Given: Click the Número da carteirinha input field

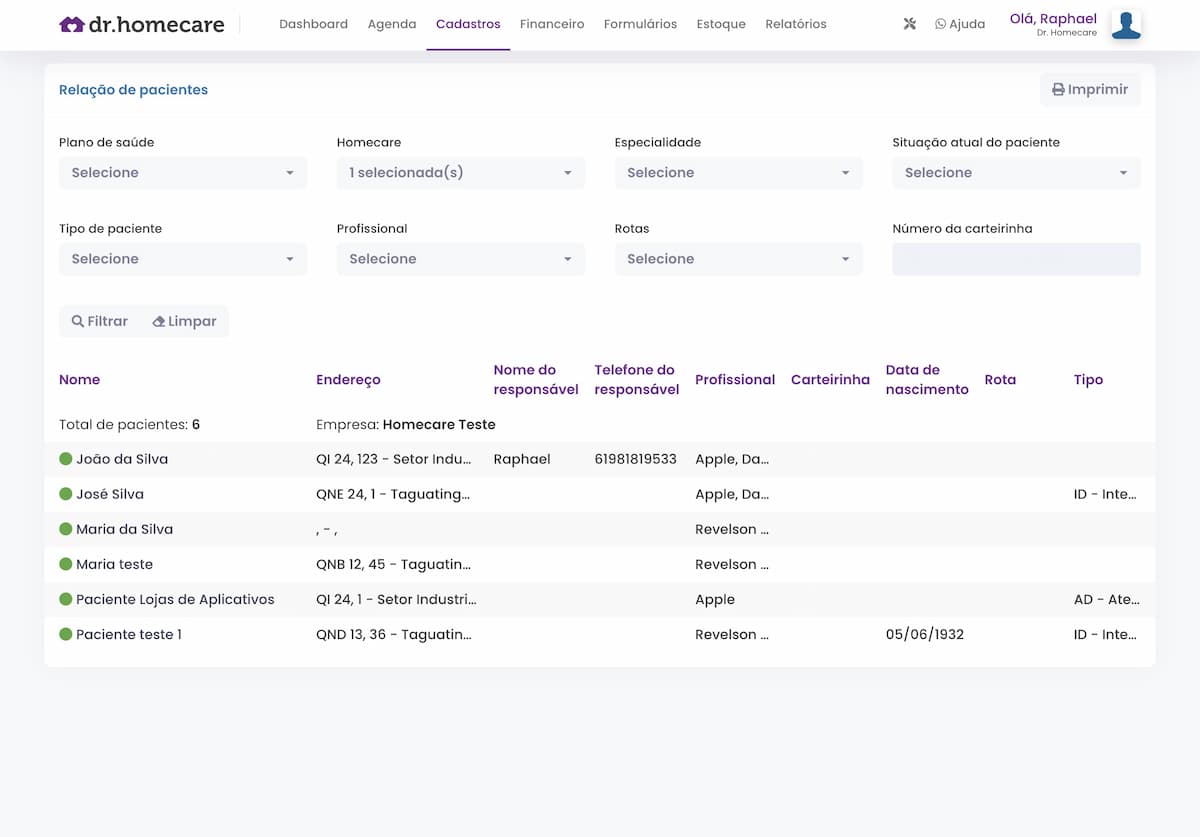Looking at the screenshot, I should 1016,258.
